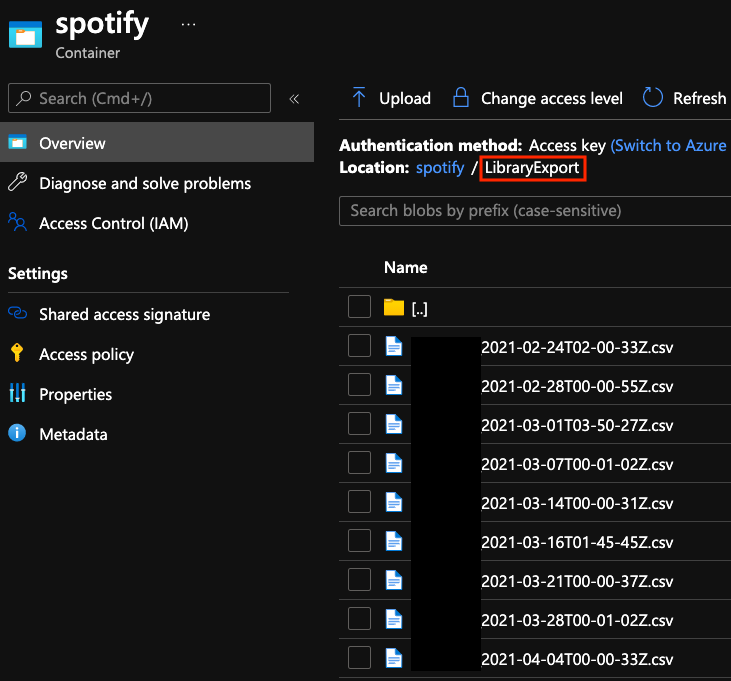
Task: Click the yellow key icon for Access policy
Action: coord(17,352)
